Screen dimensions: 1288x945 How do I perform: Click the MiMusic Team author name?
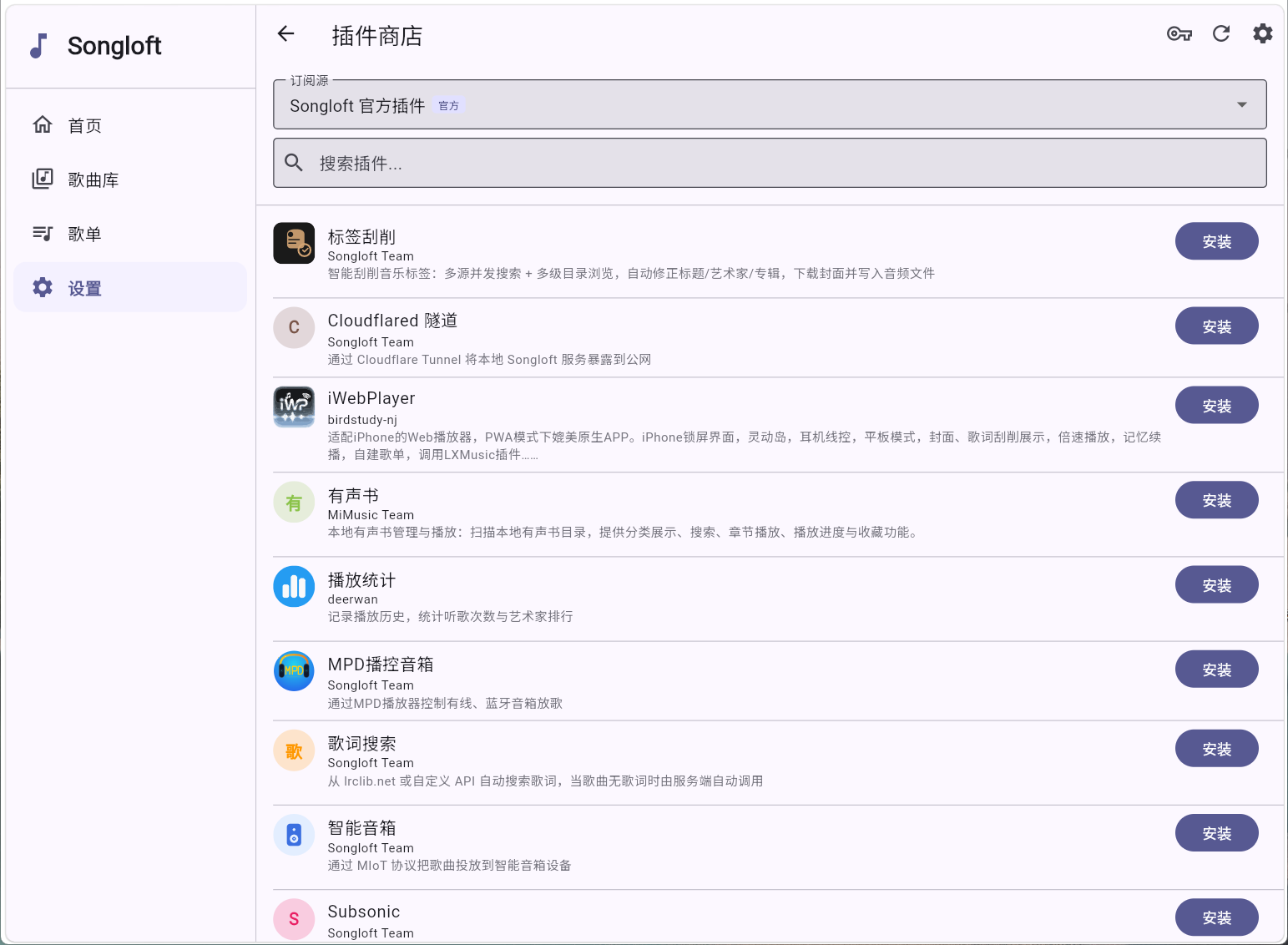tap(371, 515)
